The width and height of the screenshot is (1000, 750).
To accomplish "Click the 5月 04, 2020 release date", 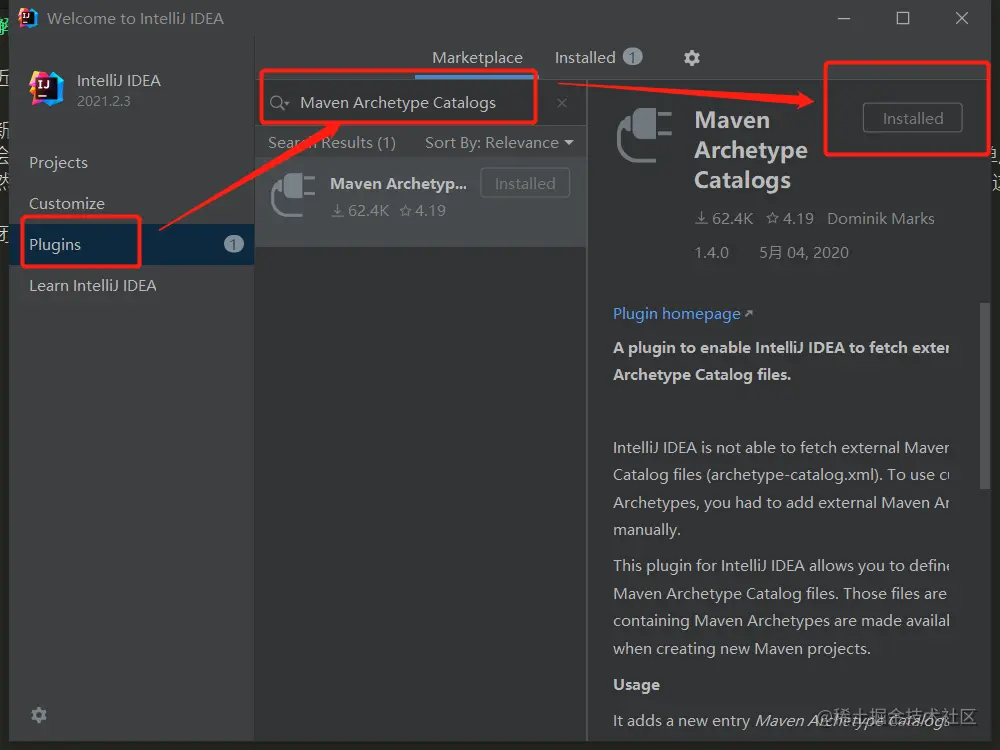I will (x=804, y=253).
